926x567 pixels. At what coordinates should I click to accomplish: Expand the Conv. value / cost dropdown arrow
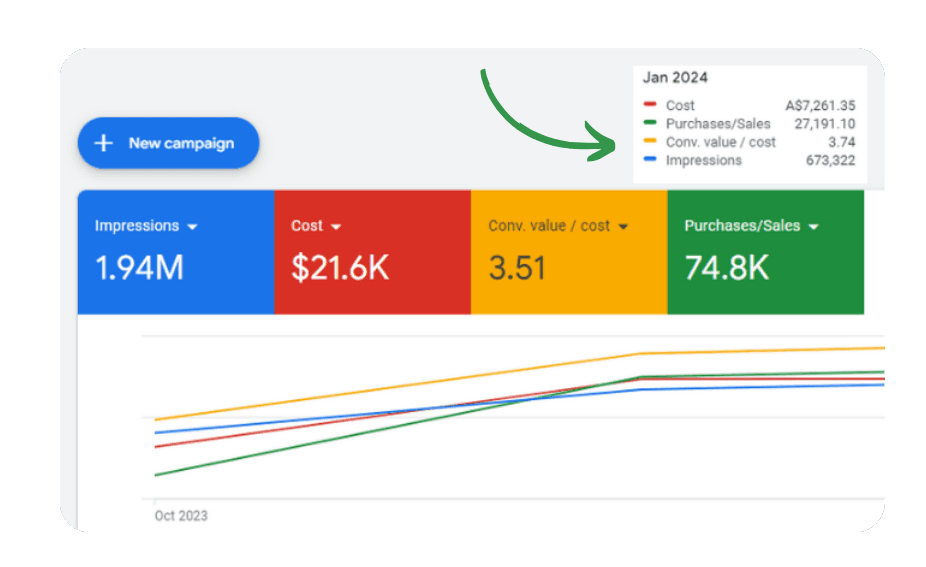[x=623, y=227]
